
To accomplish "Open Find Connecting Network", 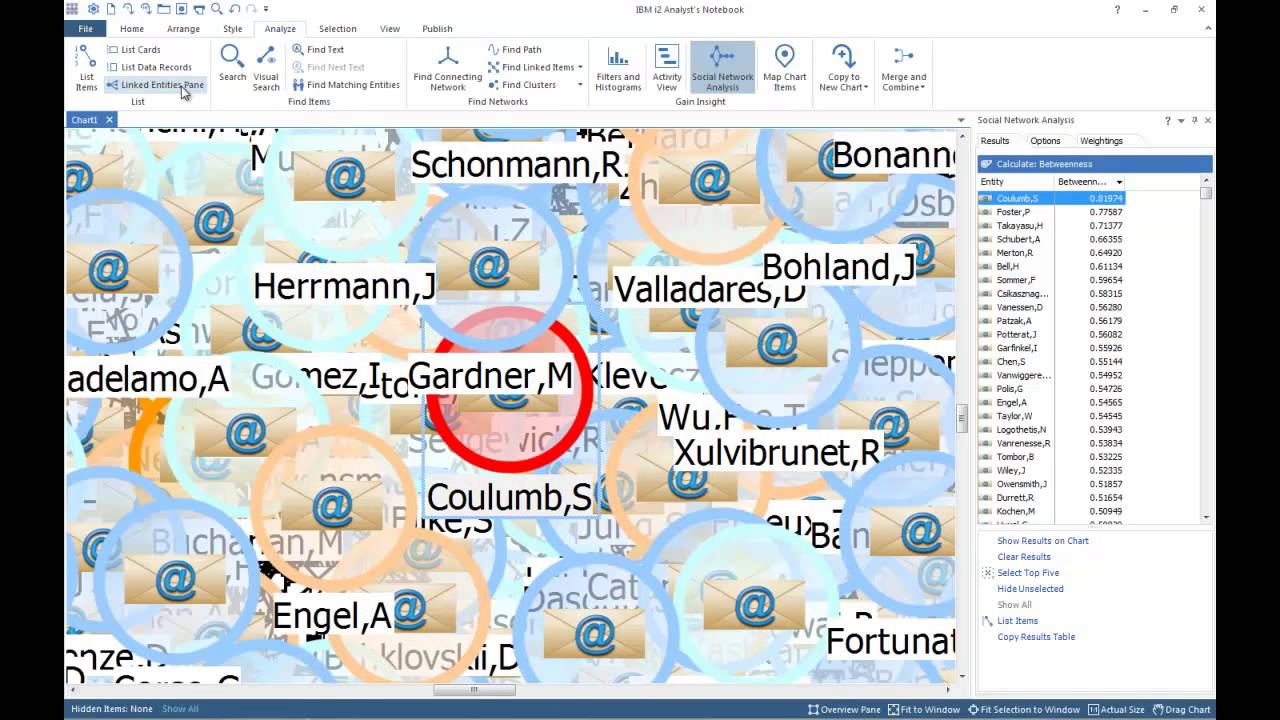I will click(447, 67).
